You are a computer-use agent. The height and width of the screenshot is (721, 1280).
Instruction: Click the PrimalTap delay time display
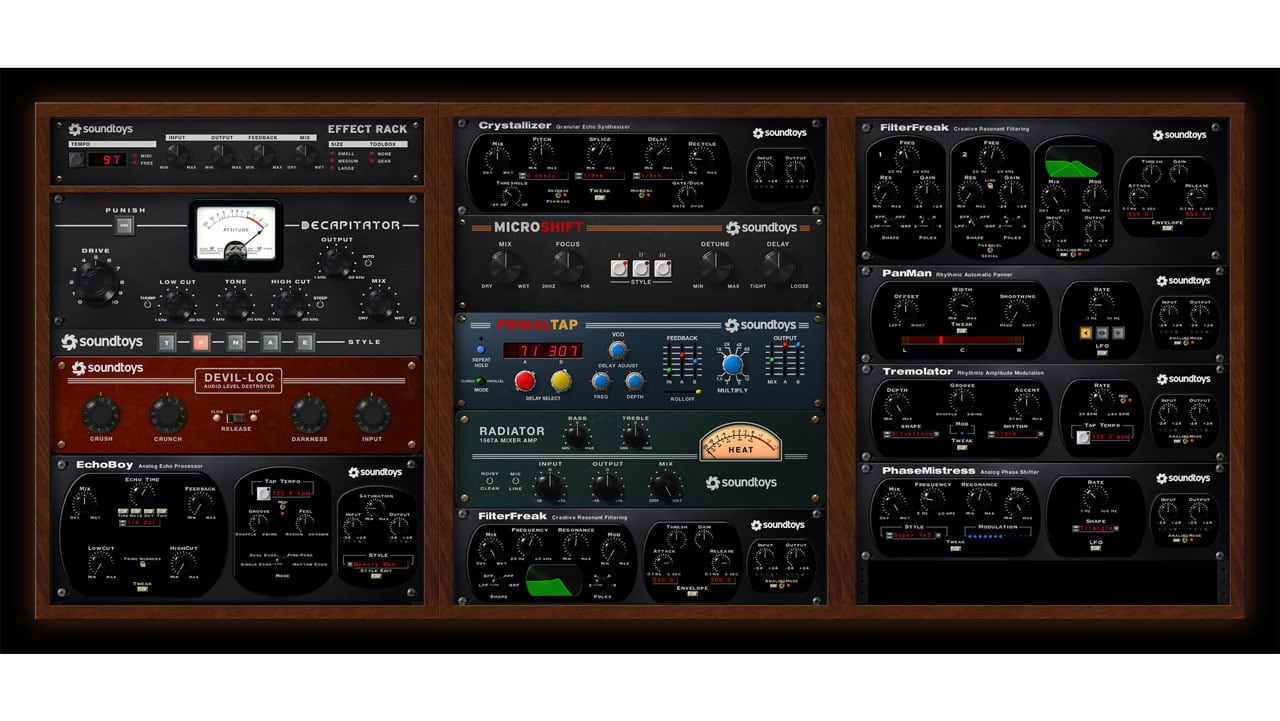543,351
